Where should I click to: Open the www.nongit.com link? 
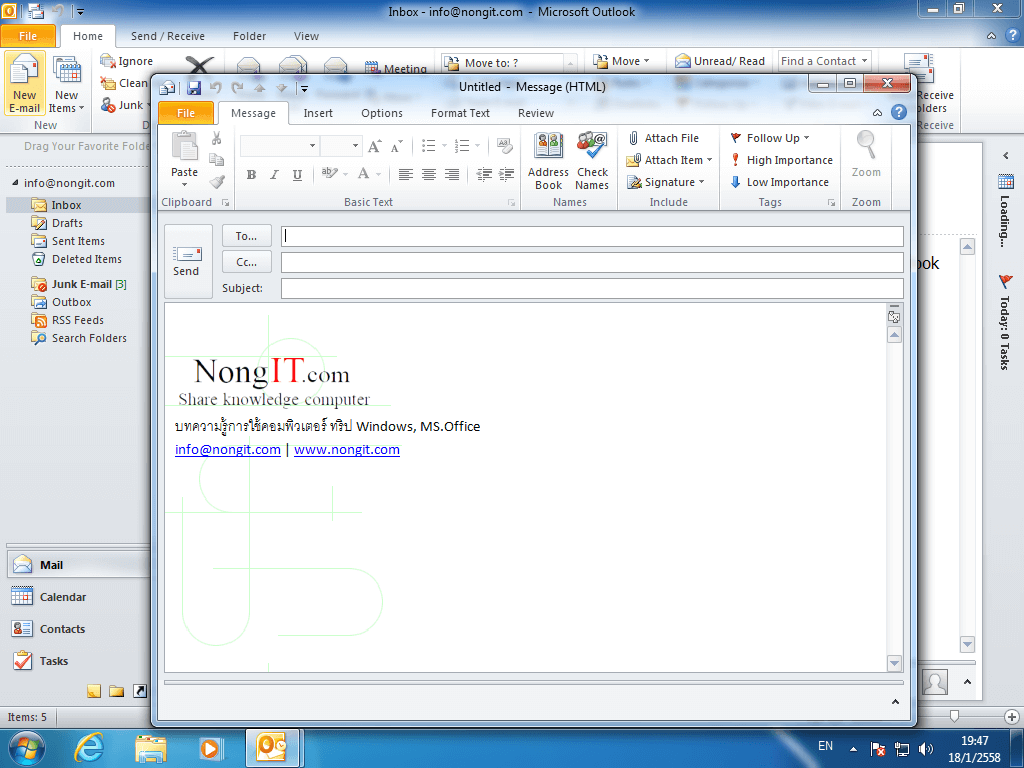[x=347, y=449]
